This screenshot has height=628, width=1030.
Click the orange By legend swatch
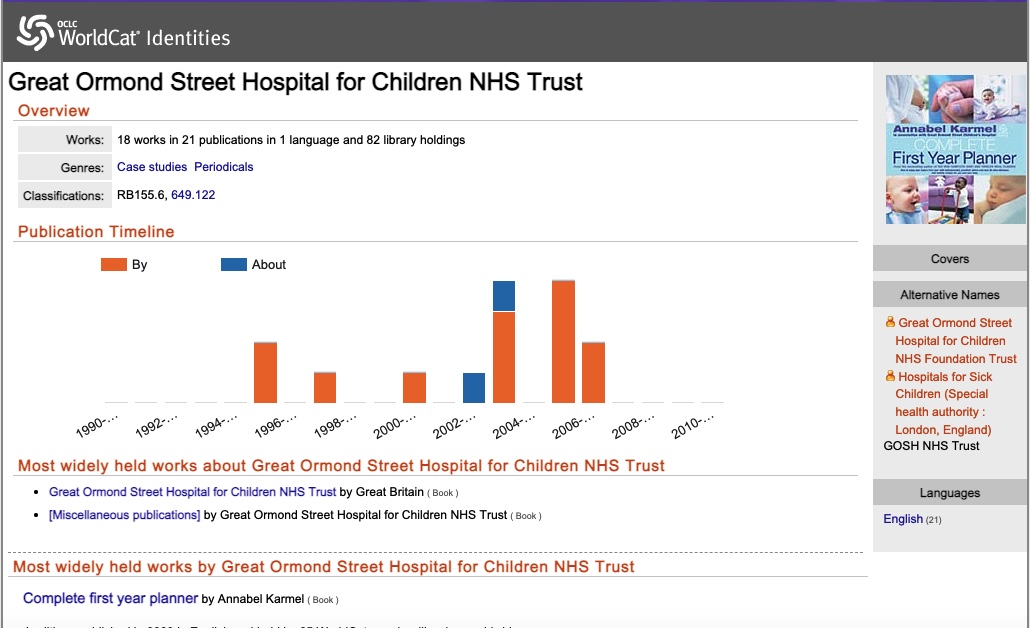tap(113, 265)
